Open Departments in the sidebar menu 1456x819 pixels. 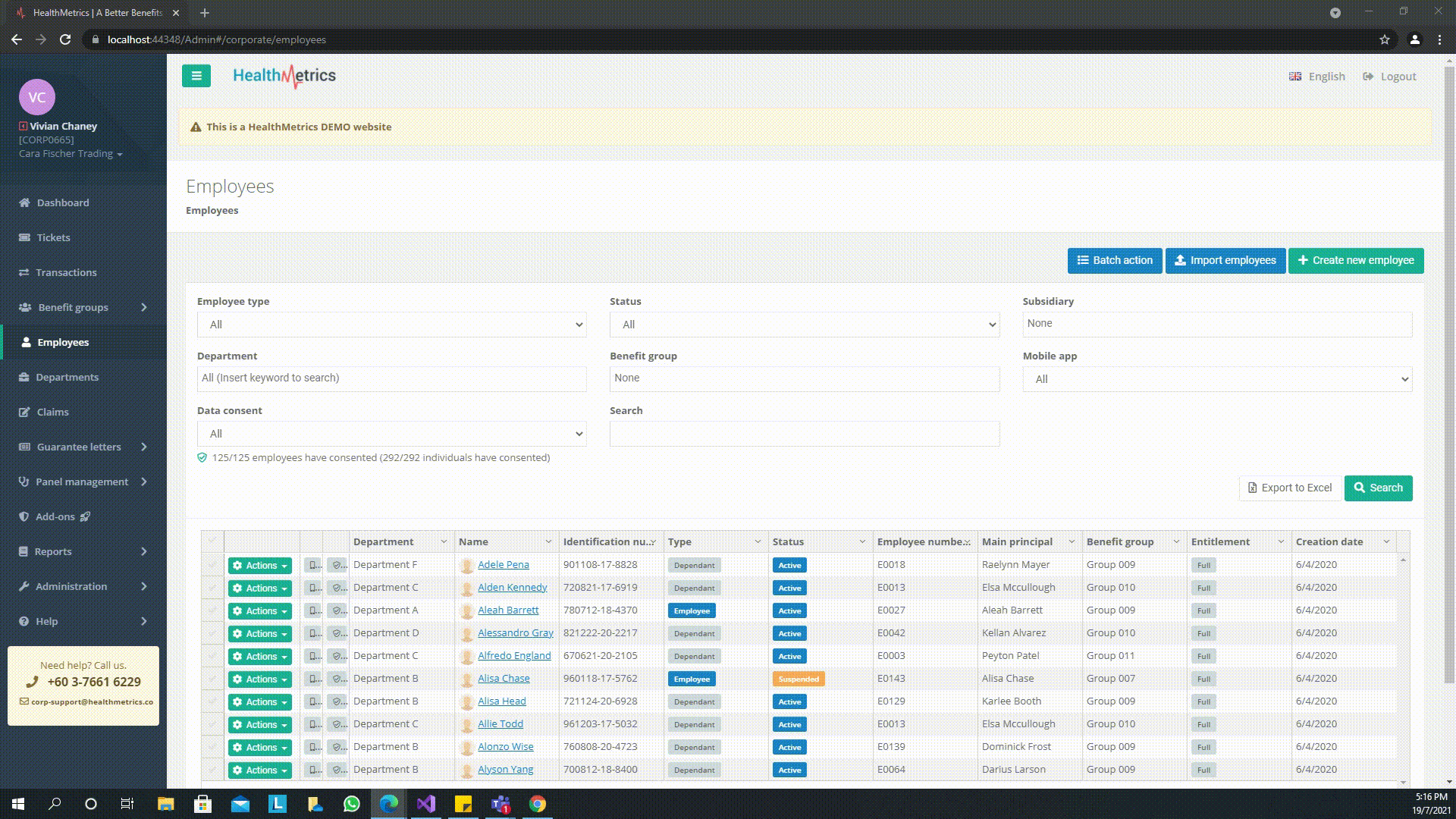click(67, 377)
